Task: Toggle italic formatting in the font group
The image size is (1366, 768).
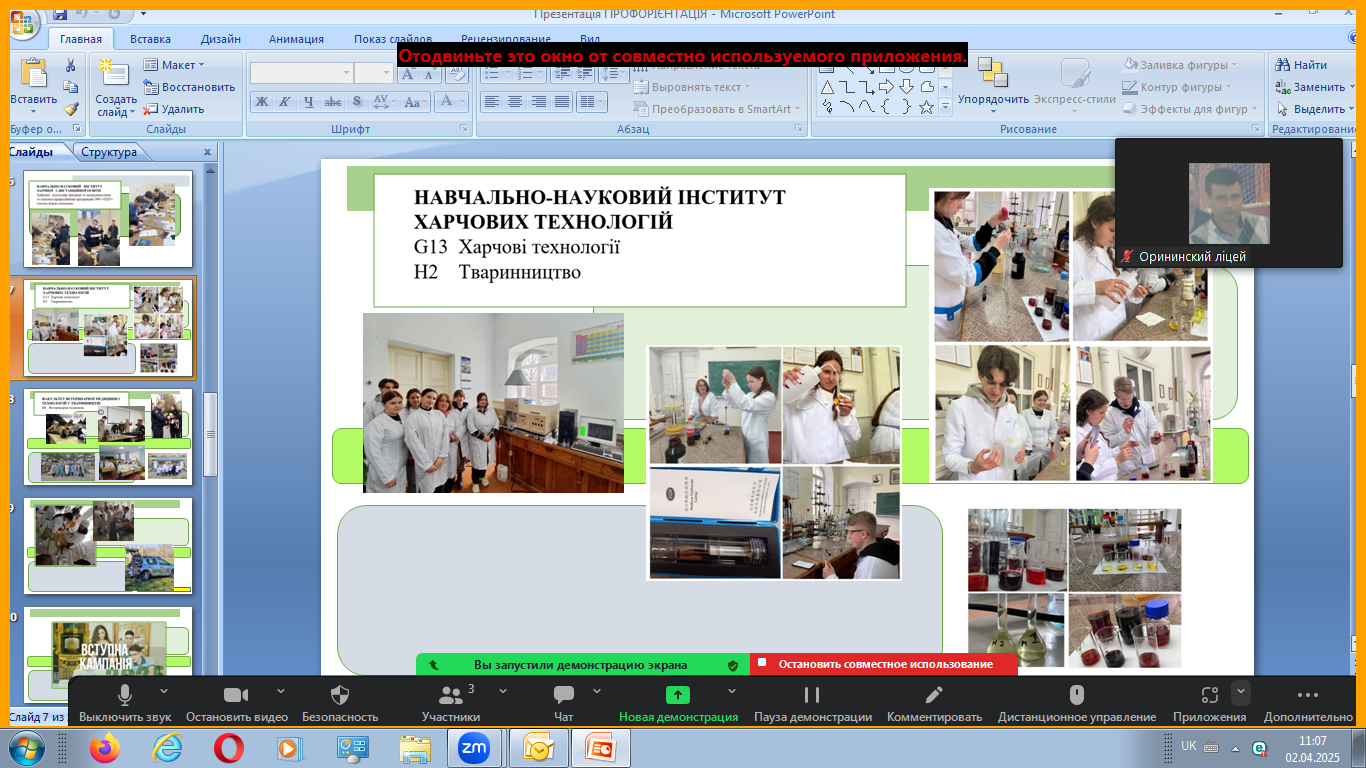Action: coord(285,102)
